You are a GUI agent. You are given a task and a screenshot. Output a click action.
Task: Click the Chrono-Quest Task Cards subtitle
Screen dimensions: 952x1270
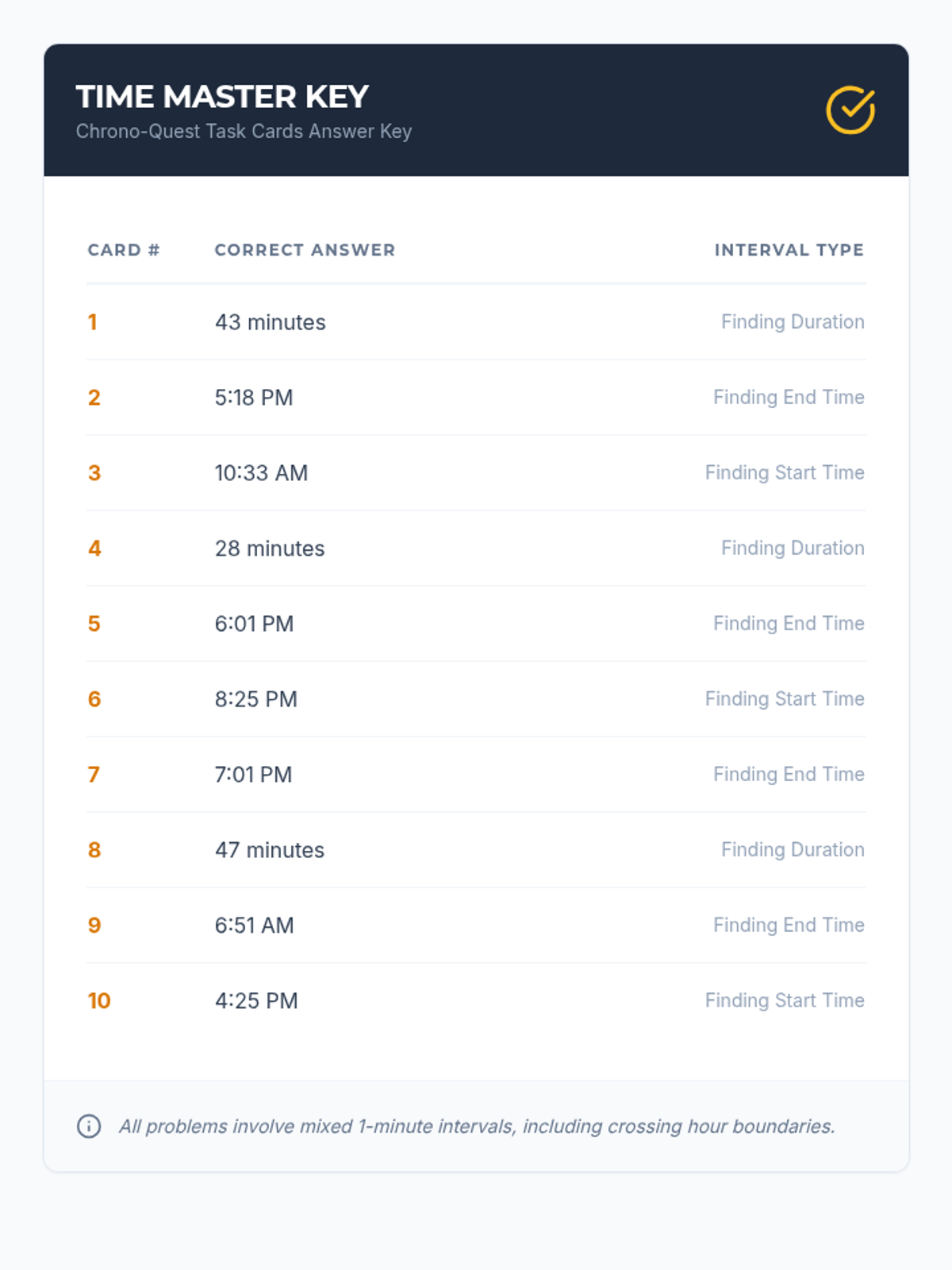(244, 132)
